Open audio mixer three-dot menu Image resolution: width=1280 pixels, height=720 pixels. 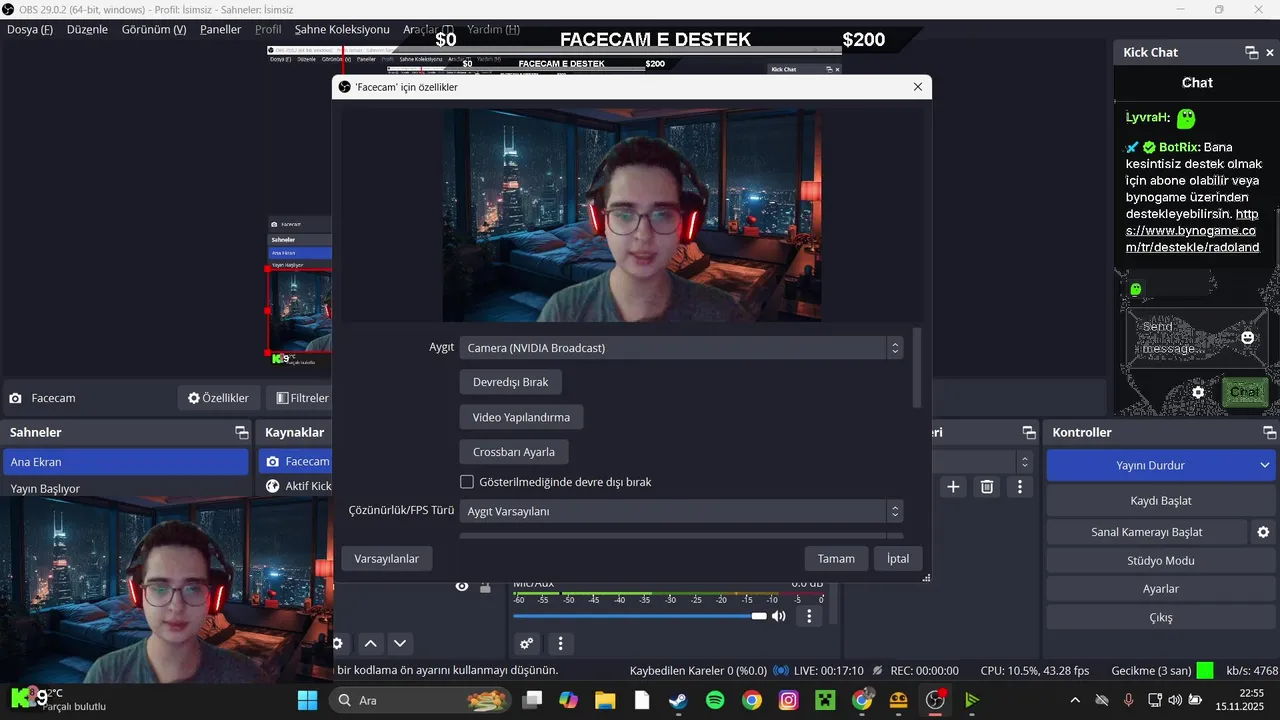pos(560,643)
